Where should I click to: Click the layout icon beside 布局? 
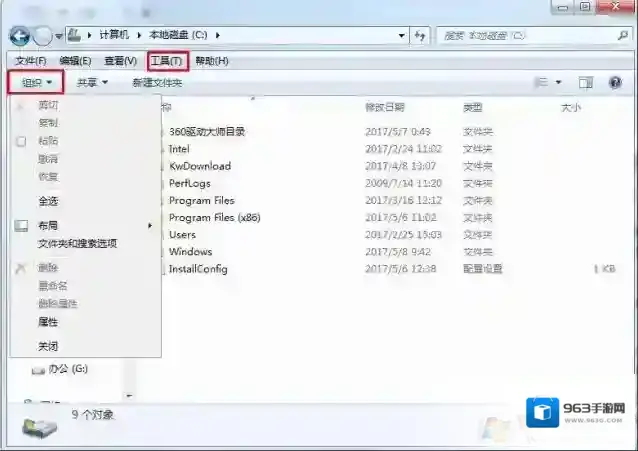[21, 226]
